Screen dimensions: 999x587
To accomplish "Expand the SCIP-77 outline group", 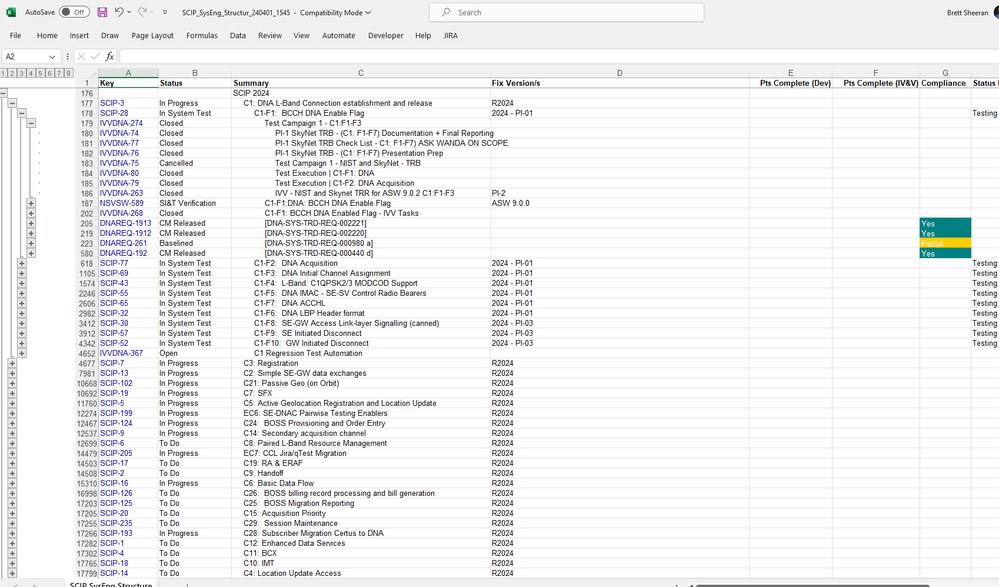I will [x=22, y=263].
